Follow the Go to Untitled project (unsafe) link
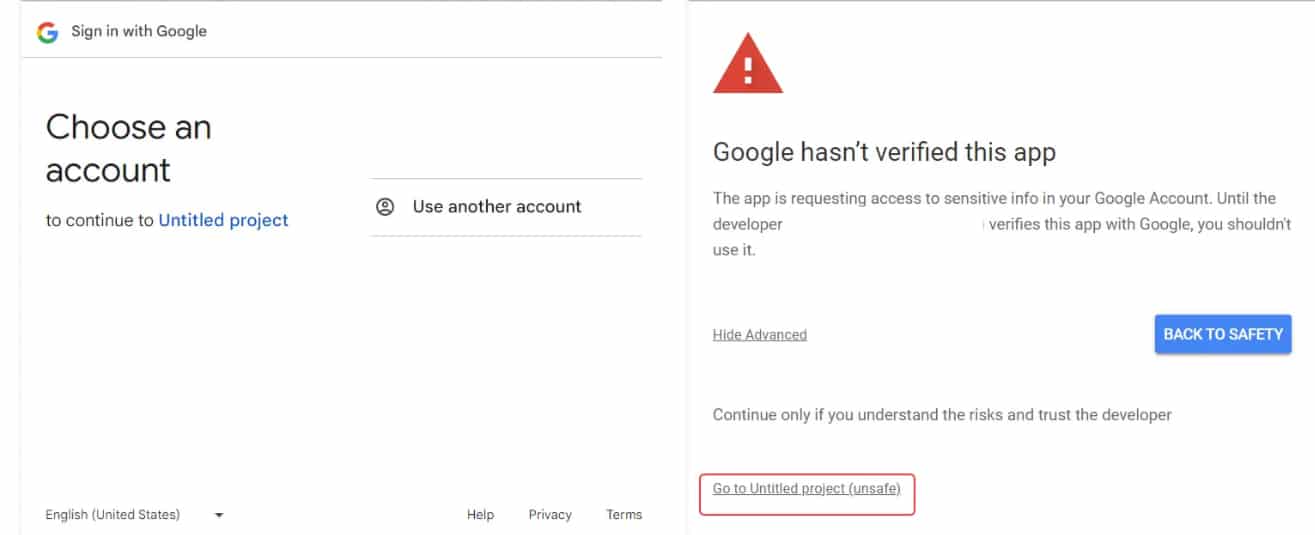 pos(806,489)
